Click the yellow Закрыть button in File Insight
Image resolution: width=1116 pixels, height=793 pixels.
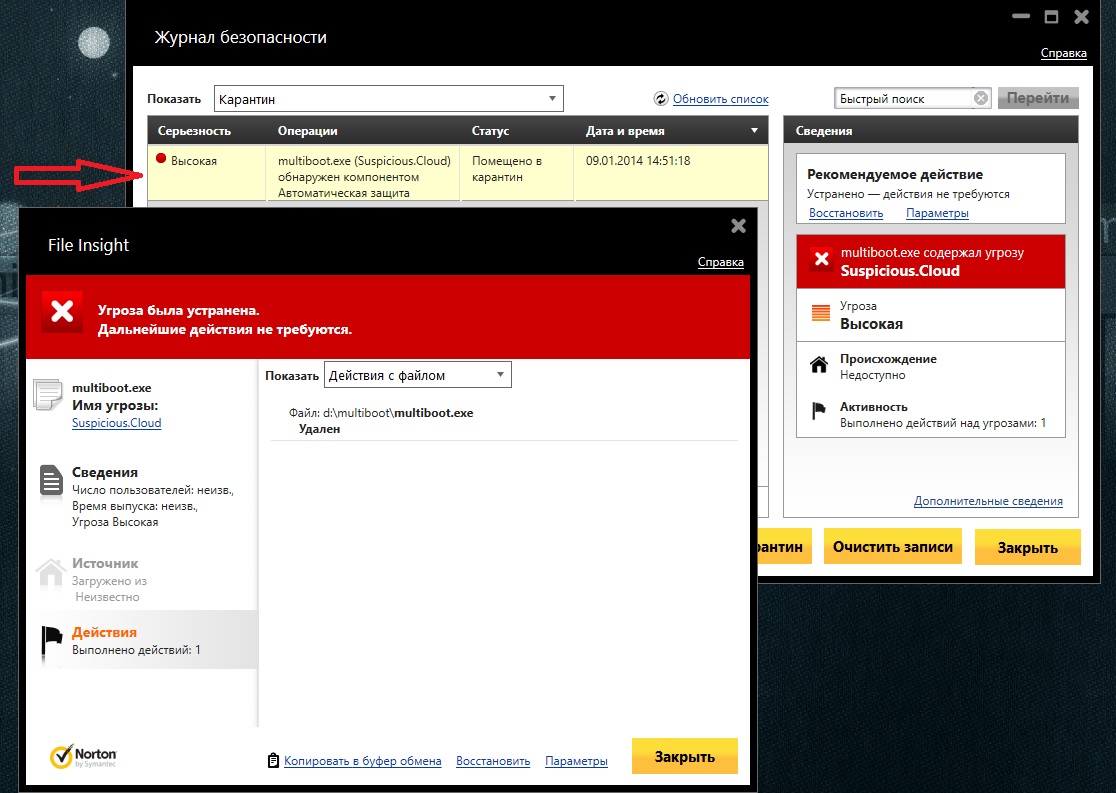[x=685, y=756]
